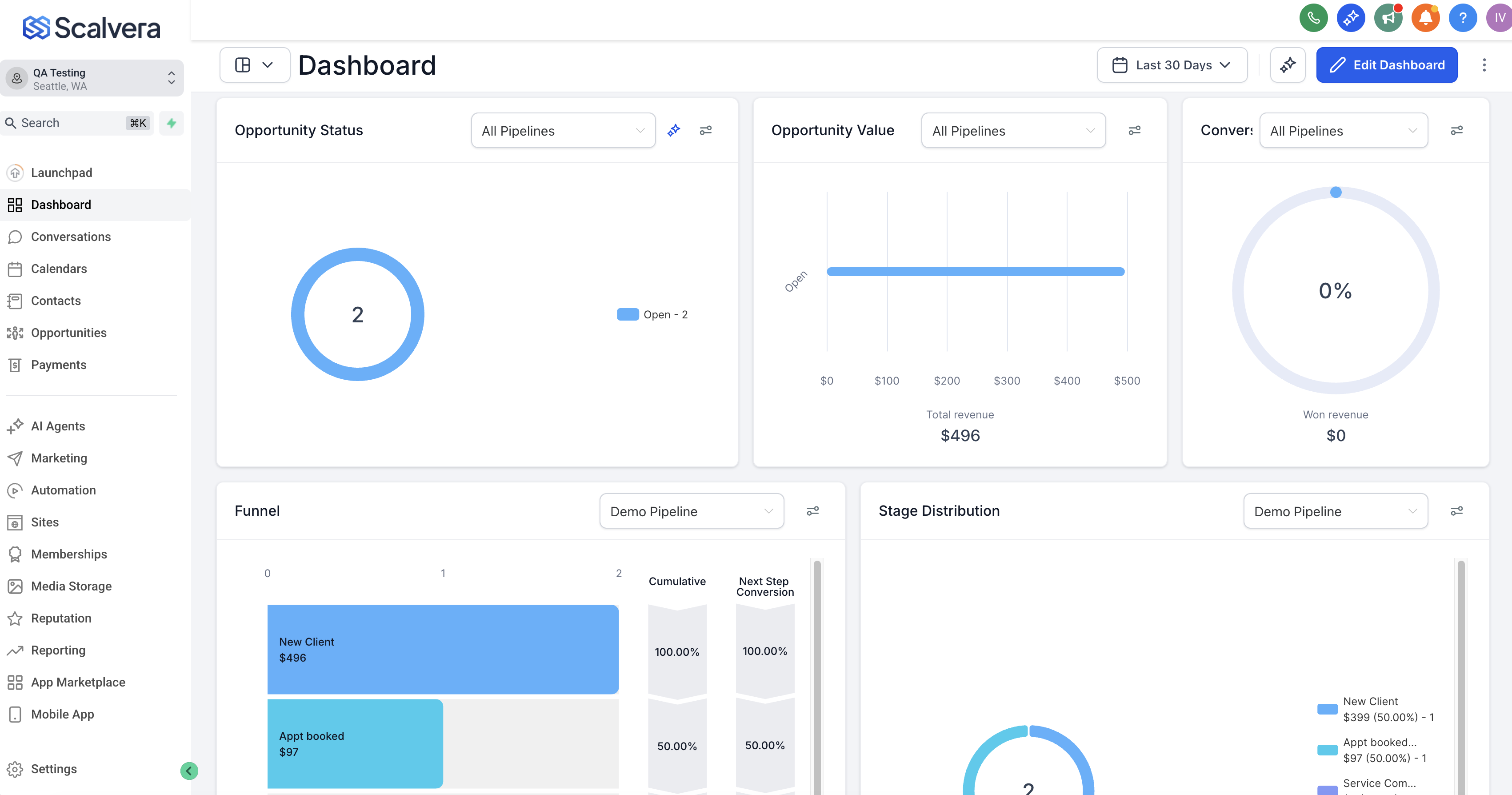Toggle the Open - 2 legend entry
The height and width of the screenshot is (795, 1512).
tap(652, 315)
